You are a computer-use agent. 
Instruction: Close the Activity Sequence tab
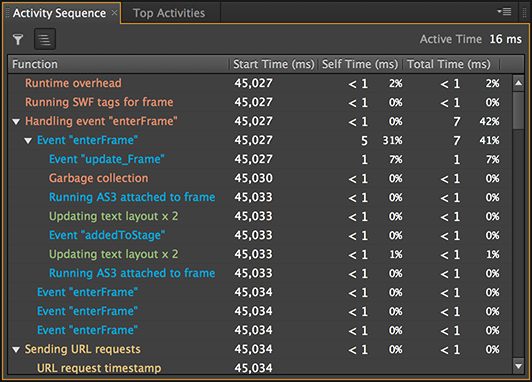pos(114,13)
